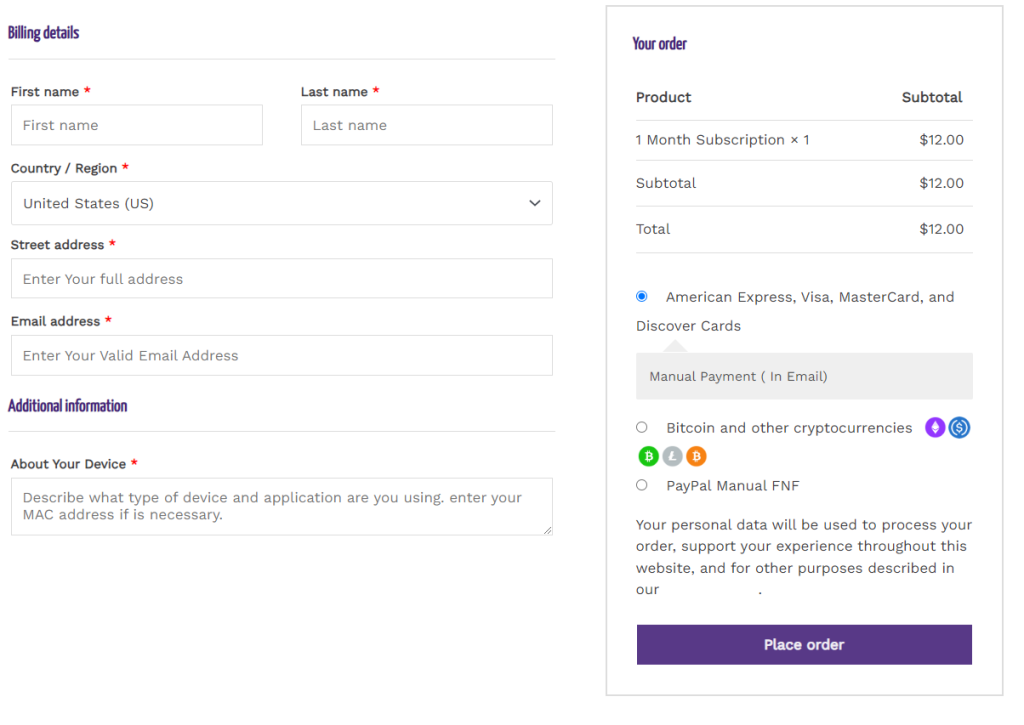This screenshot has width=1024, height=725.
Task: Select PayPal Manual FNF payment
Action: click(x=642, y=485)
